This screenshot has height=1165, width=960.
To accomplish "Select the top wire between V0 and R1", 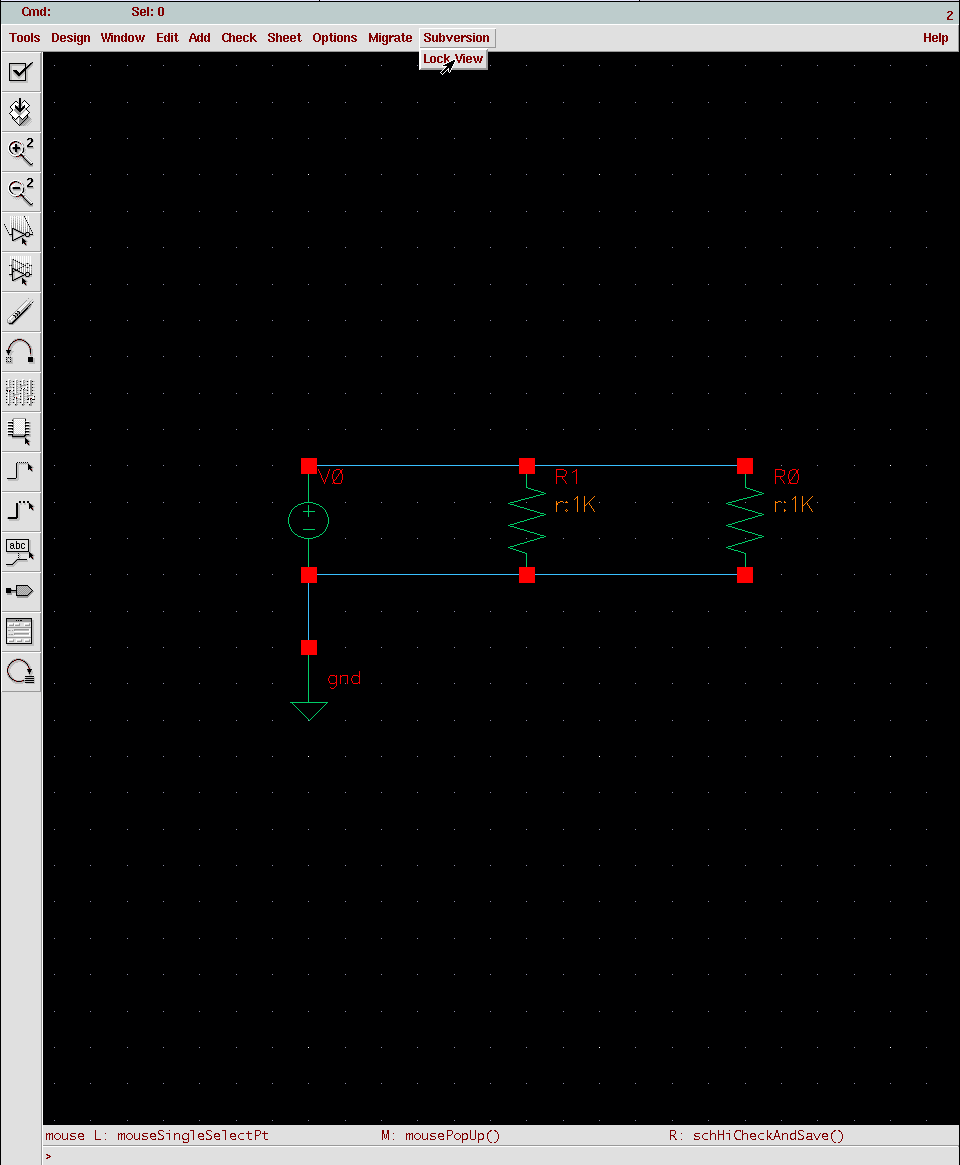I will 418,466.
